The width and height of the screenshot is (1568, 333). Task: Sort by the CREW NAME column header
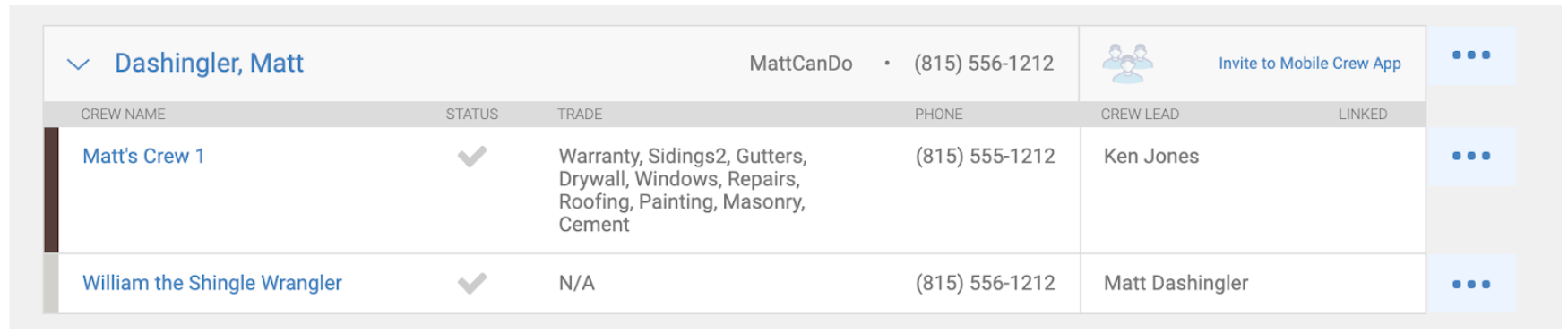123,115
